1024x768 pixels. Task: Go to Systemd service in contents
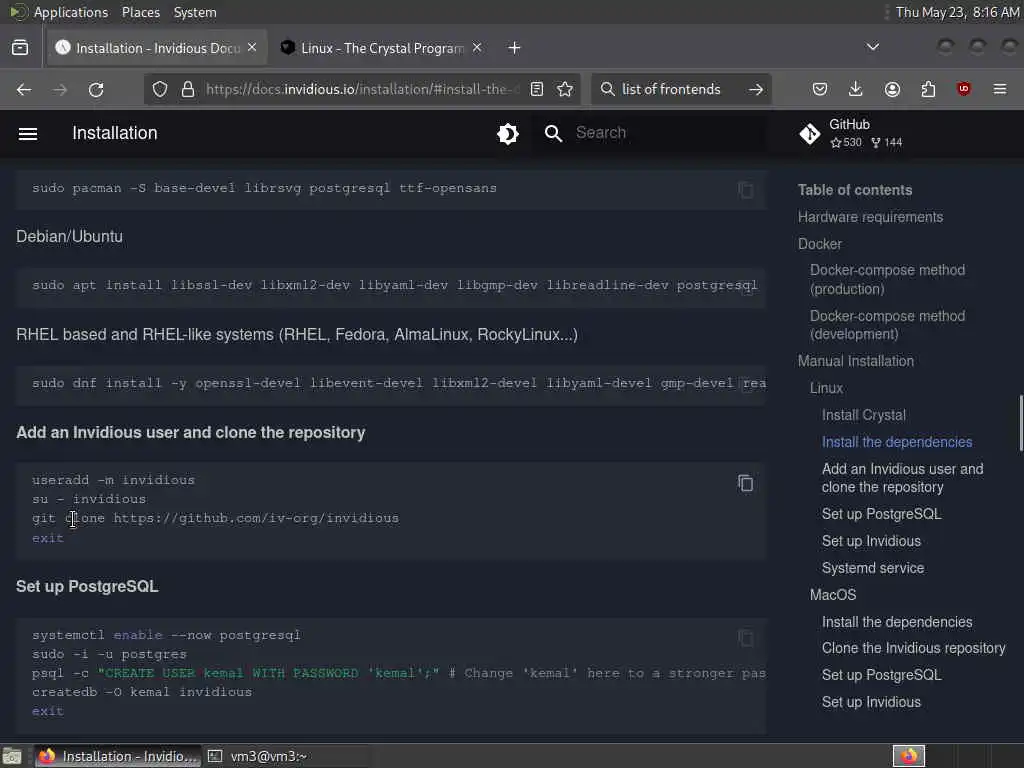(872, 568)
